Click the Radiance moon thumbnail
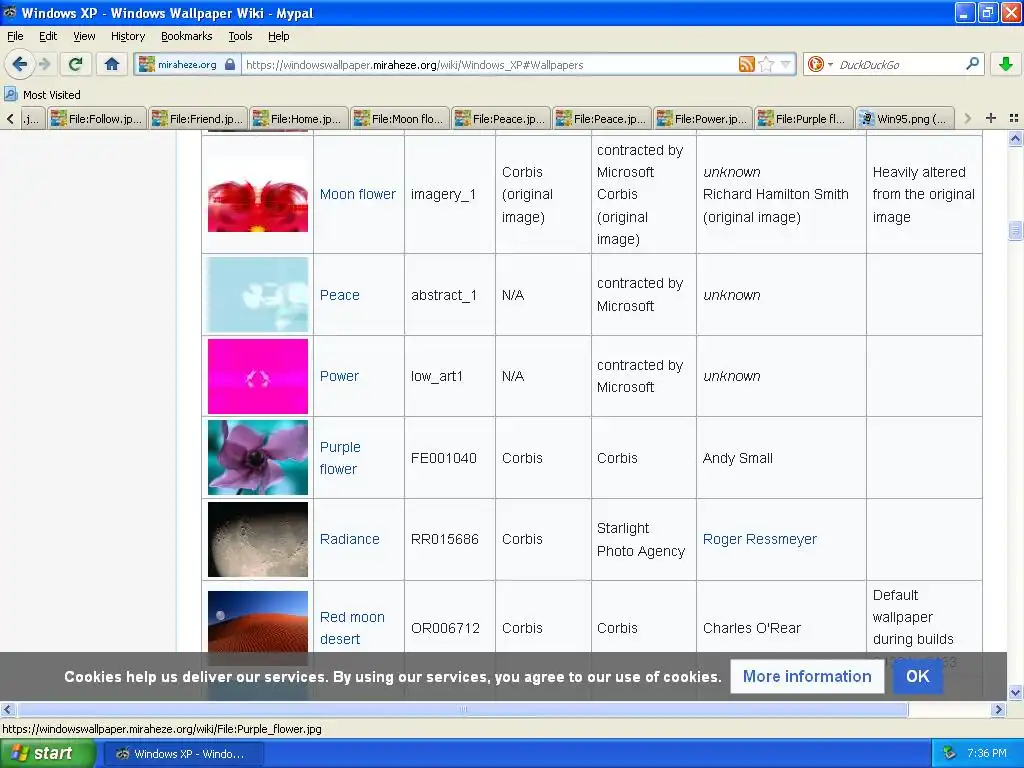 pyautogui.click(x=258, y=539)
